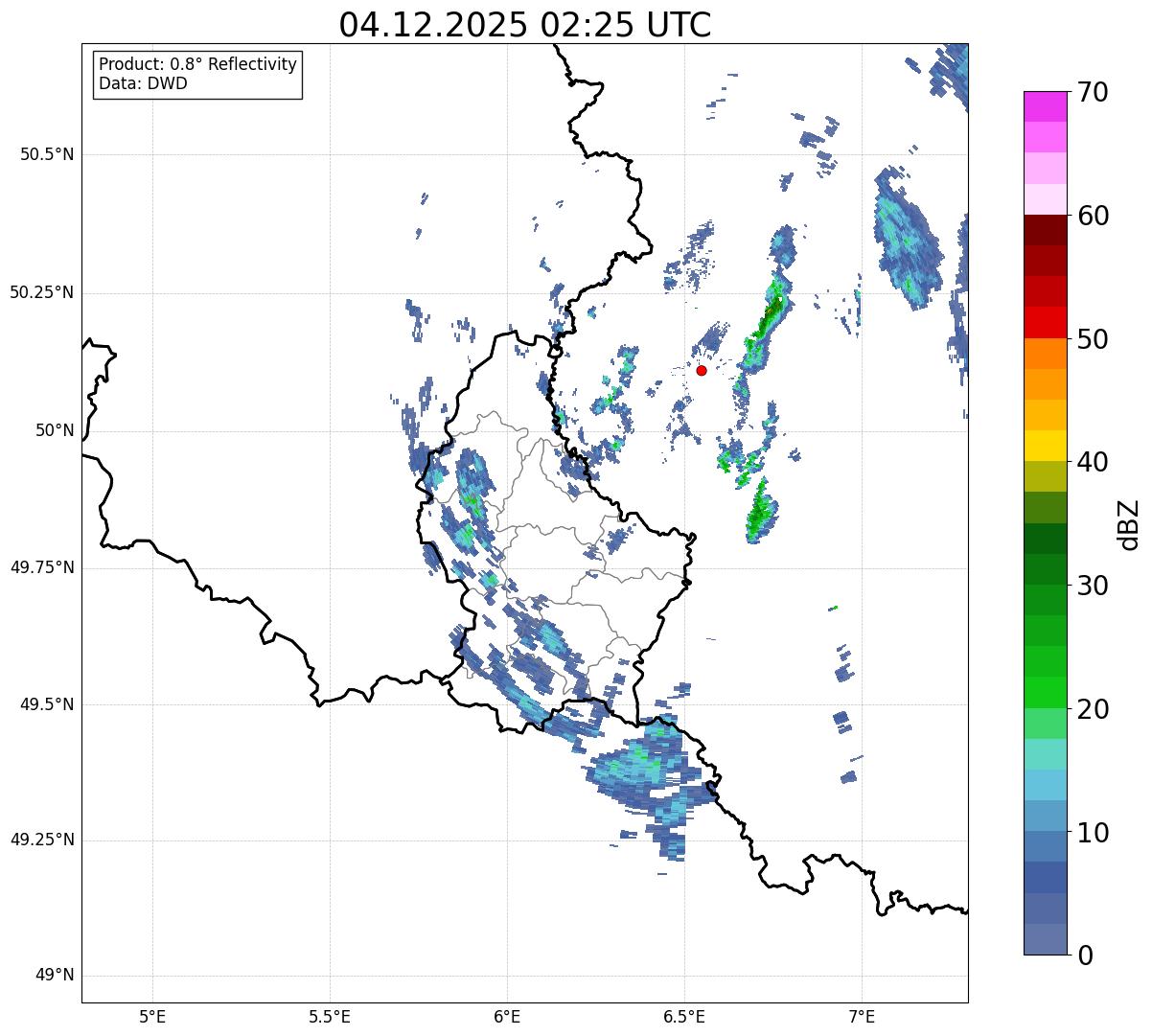Click the title text 04.12.2025 02:25 UTC

point(525,25)
